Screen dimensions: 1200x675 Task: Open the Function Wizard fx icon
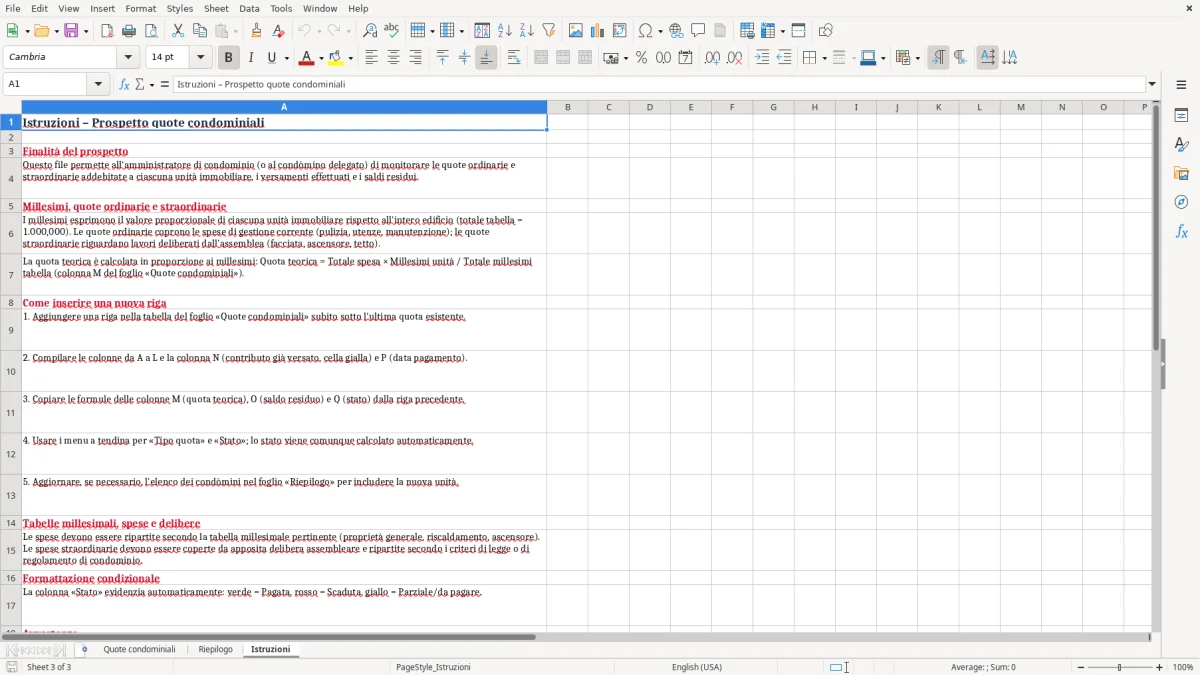point(124,85)
